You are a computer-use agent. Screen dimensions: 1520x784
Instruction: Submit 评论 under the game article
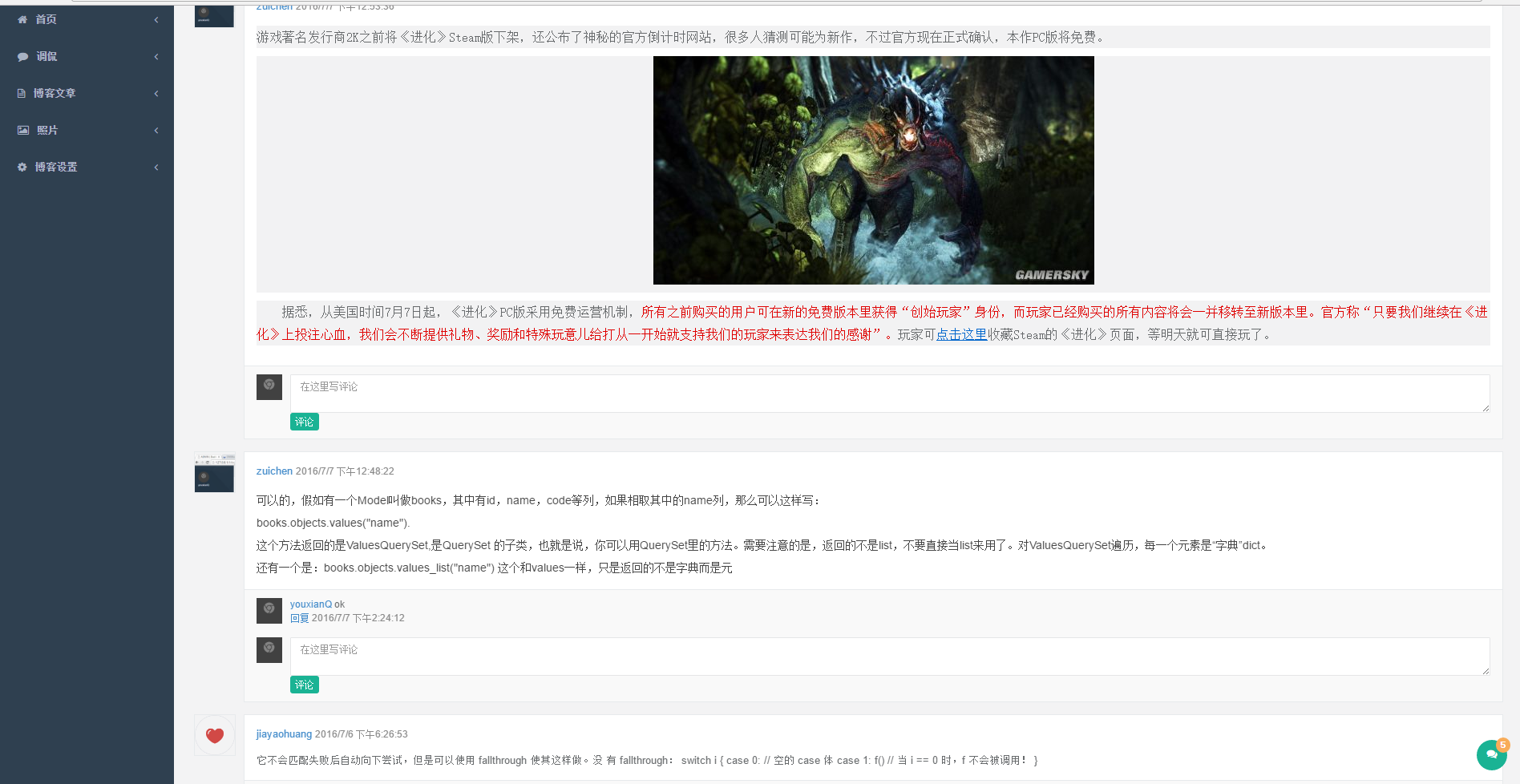[x=305, y=422]
